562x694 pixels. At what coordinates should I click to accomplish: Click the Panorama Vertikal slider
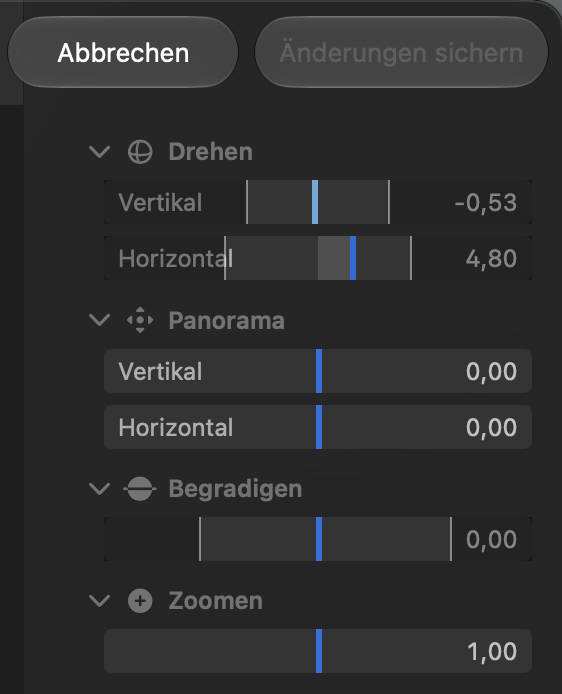tap(318, 371)
